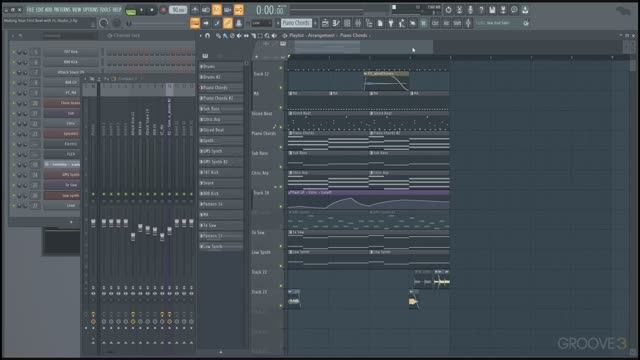The image size is (640, 360).
Task: Open the Playlist options menu arrow
Action: pyautogui.click(x=201, y=36)
